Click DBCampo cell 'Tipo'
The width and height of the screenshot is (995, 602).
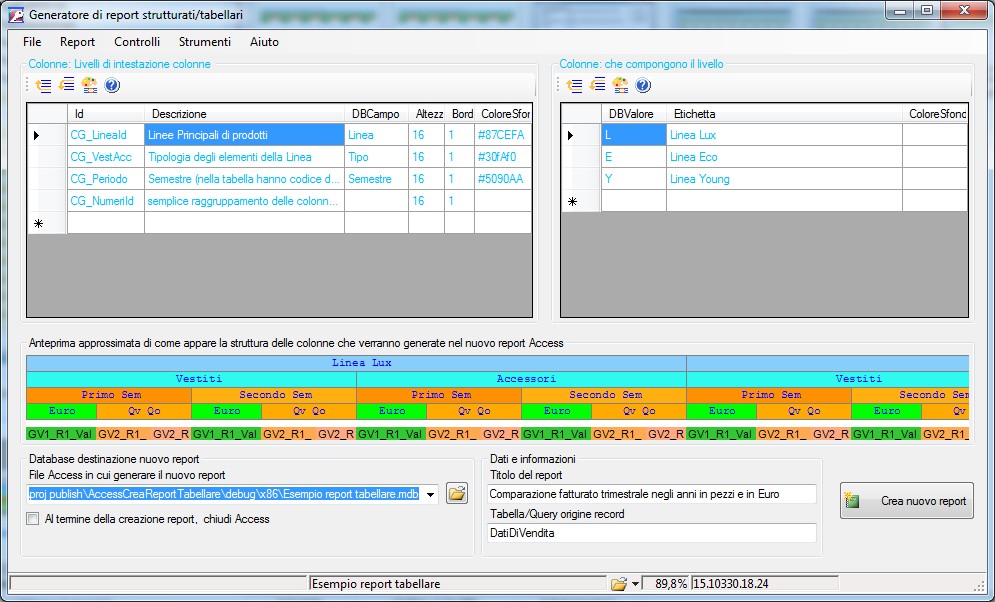tap(376, 157)
